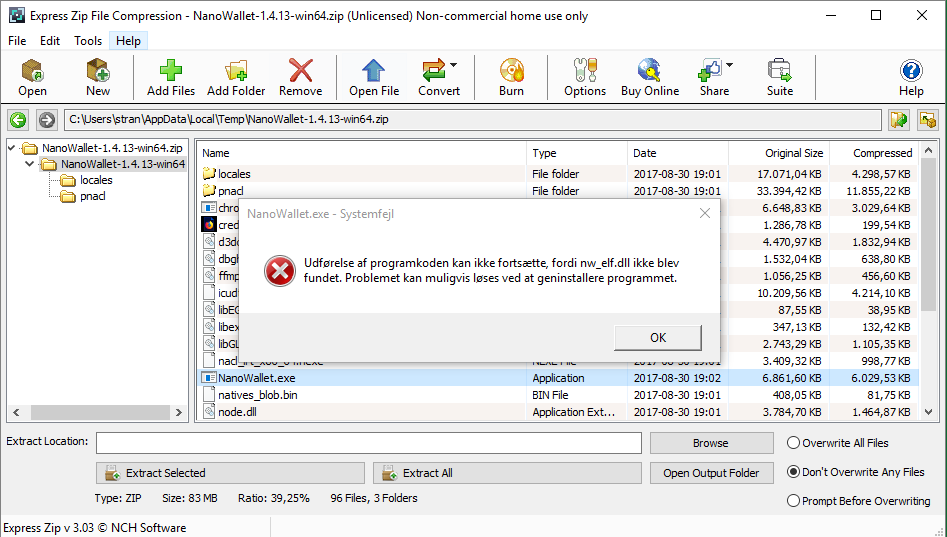
Task: Click OK in the error dialog
Action: click(658, 338)
